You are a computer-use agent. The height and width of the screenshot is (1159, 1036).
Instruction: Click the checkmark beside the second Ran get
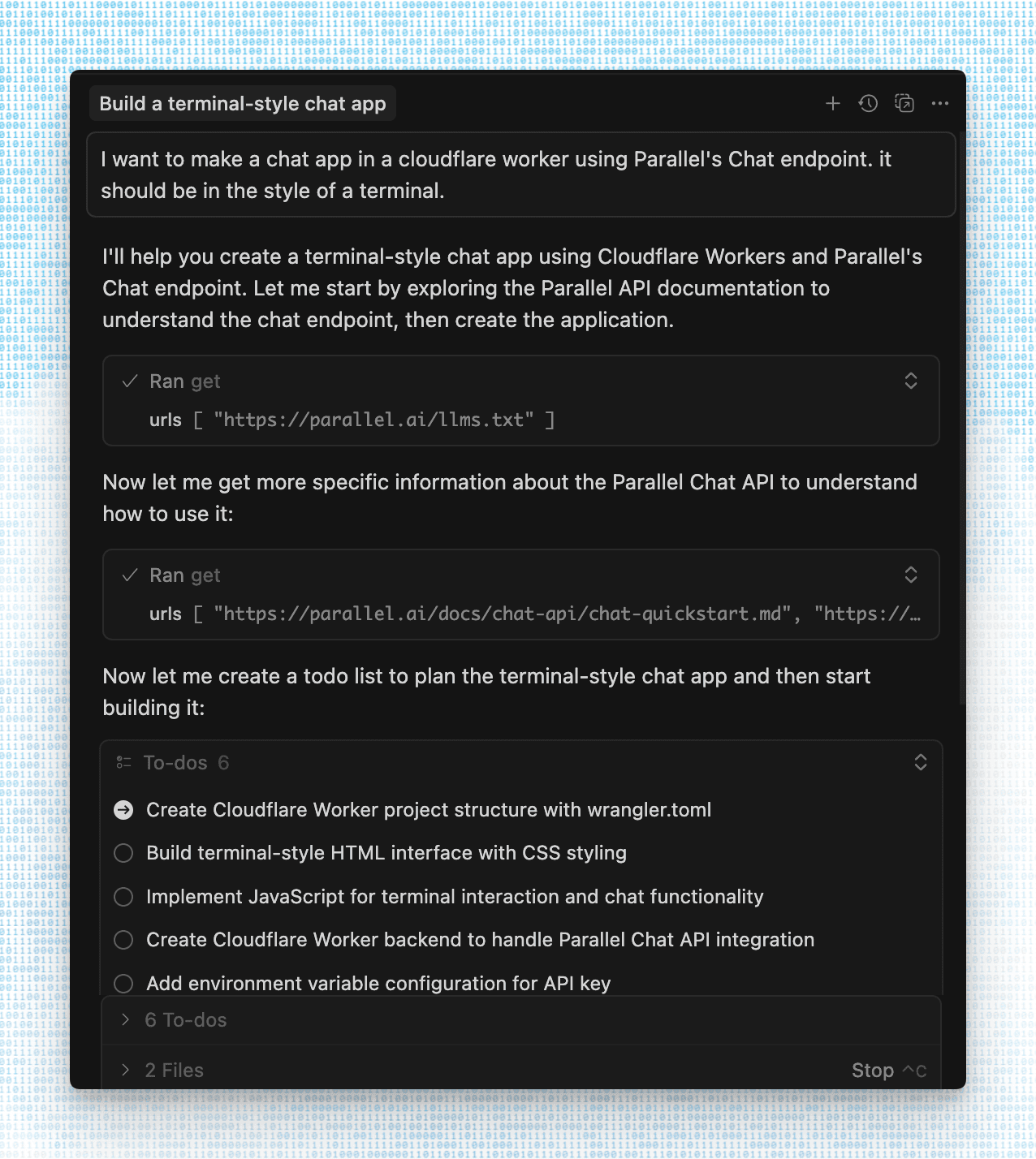[130, 575]
